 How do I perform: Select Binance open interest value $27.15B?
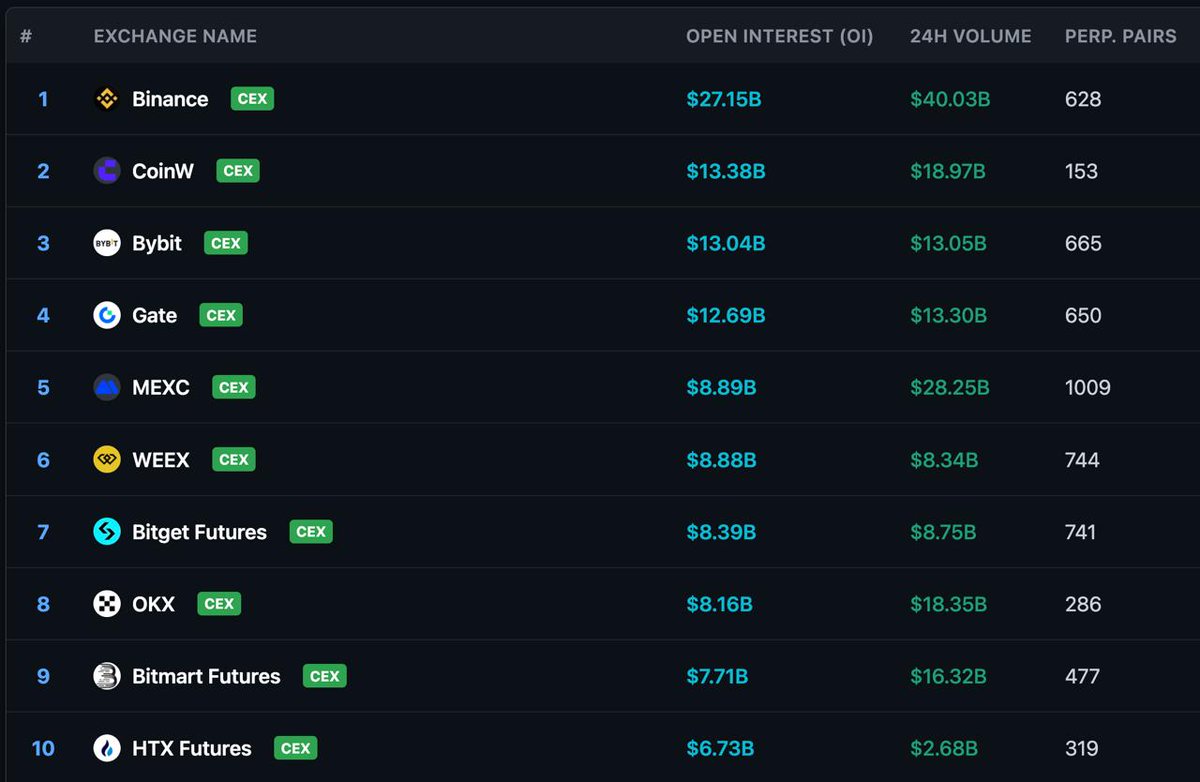pos(724,99)
